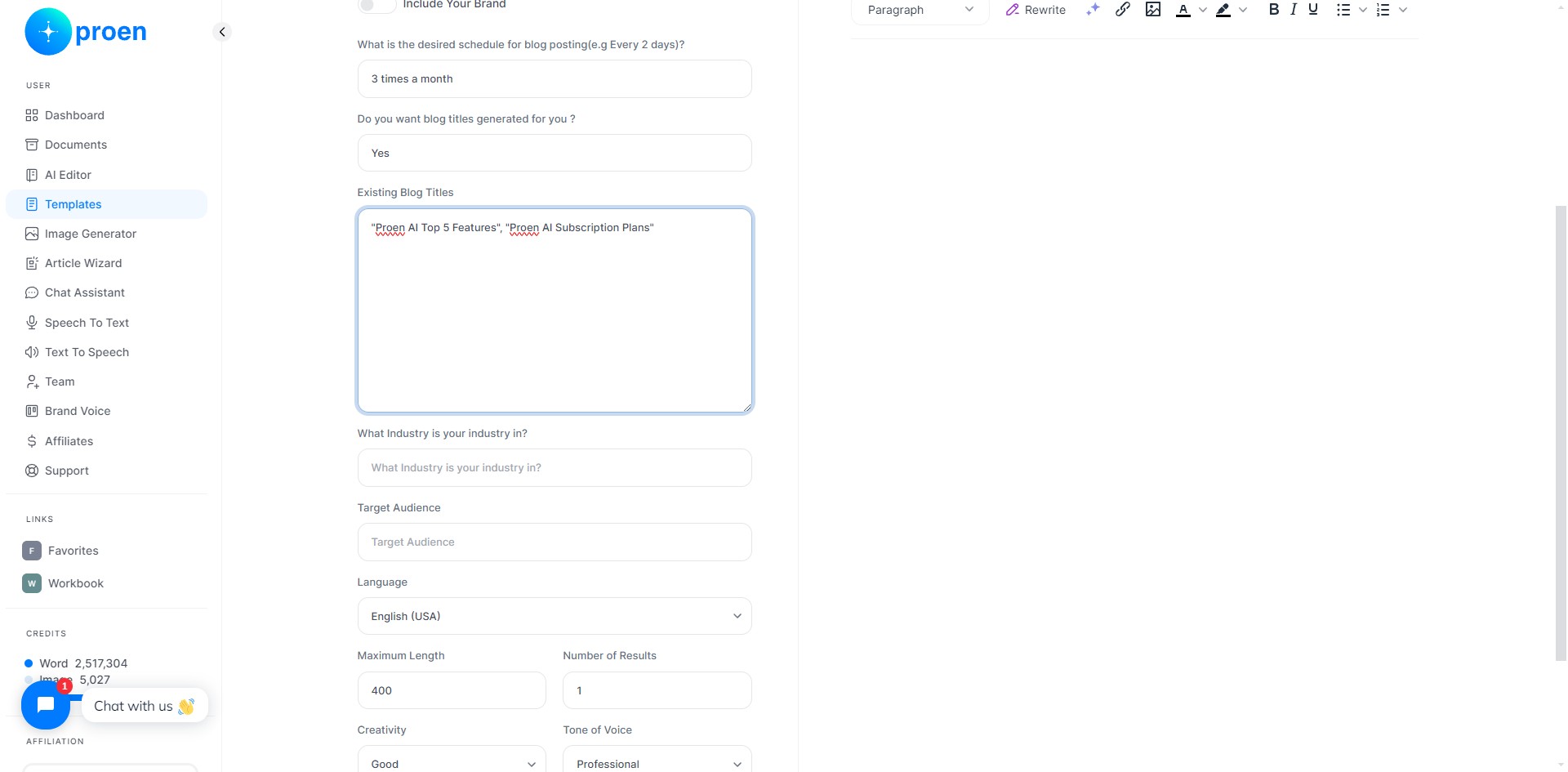Toggle bold formatting

pyautogui.click(x=1274, y=9)
